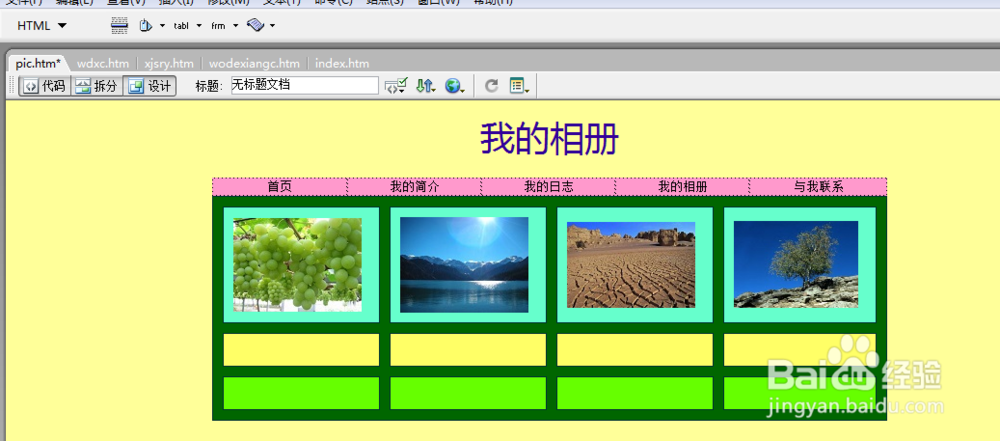Screen dimensions: 1000x441
Task: Insert a horizontal rule from the toolbar
Action: [119, 26]
